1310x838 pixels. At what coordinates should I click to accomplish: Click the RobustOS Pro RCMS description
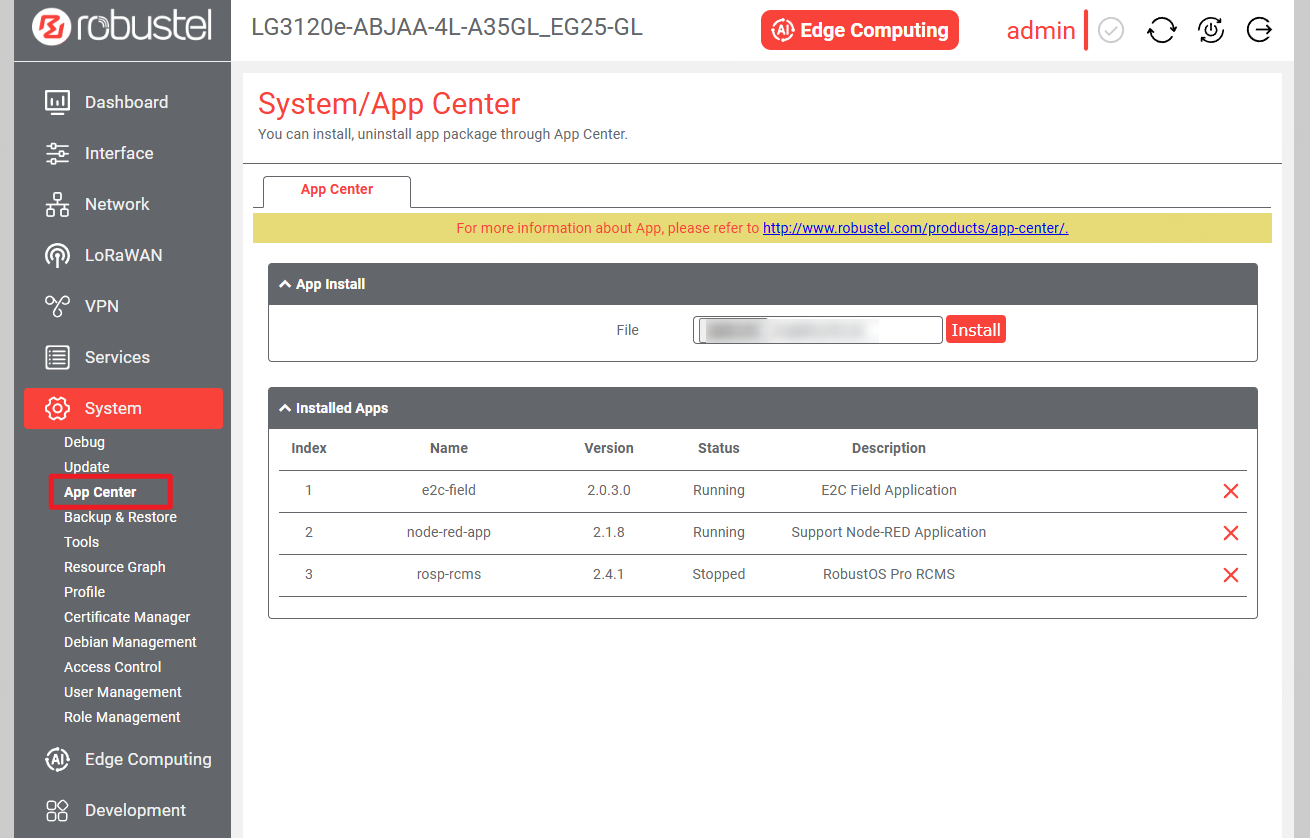click(x=889, y=574)
